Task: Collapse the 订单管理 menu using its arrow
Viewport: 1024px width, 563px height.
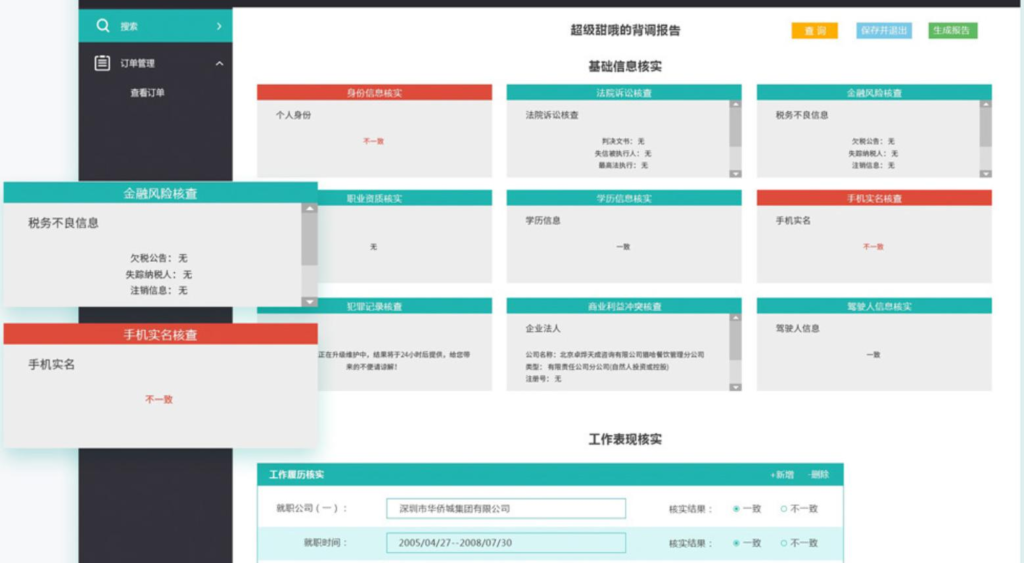Action: point(219,64)
